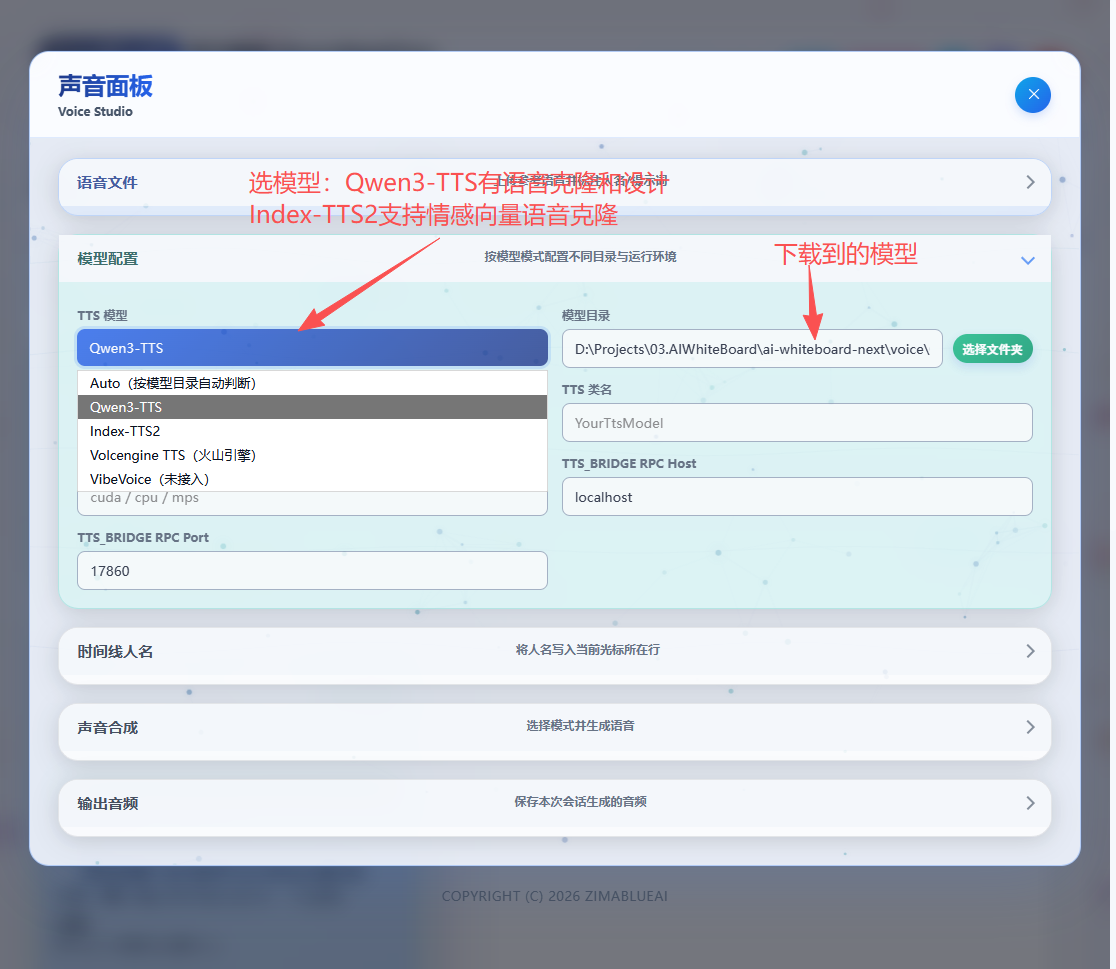Collapse the 模型配置 section chevron

[1027, 259]
